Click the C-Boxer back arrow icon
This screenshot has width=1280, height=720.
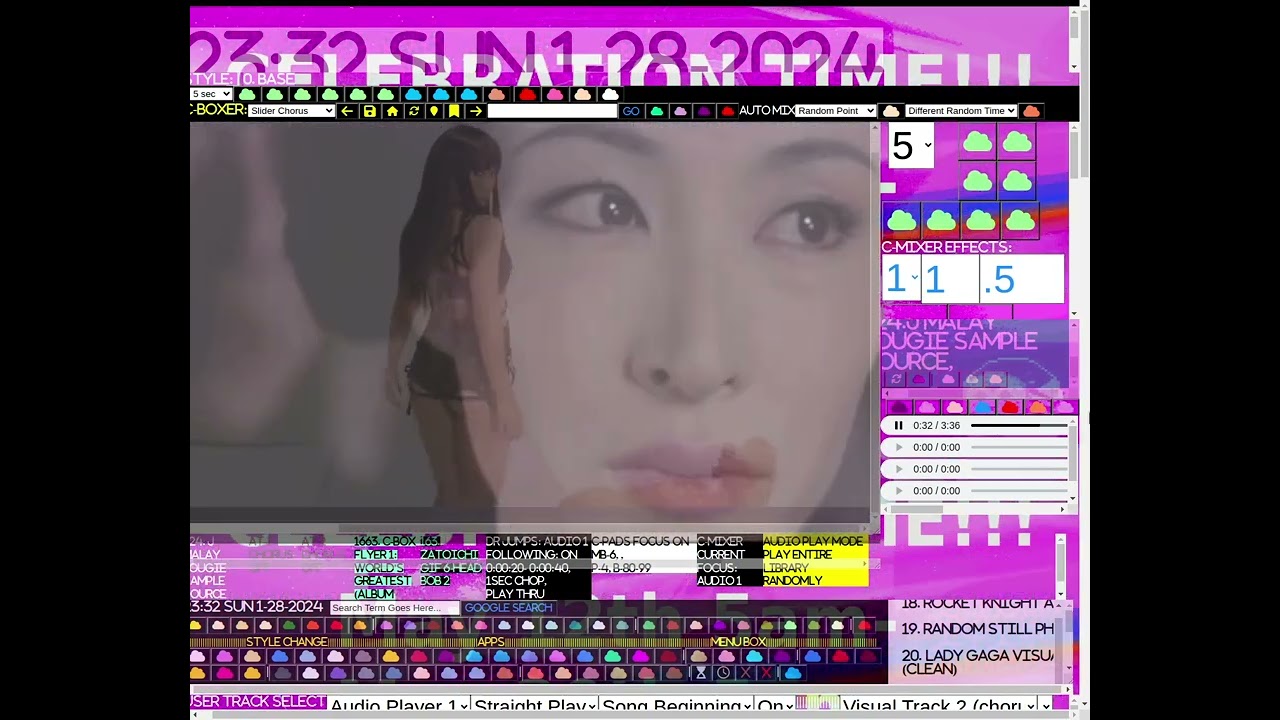347,111
